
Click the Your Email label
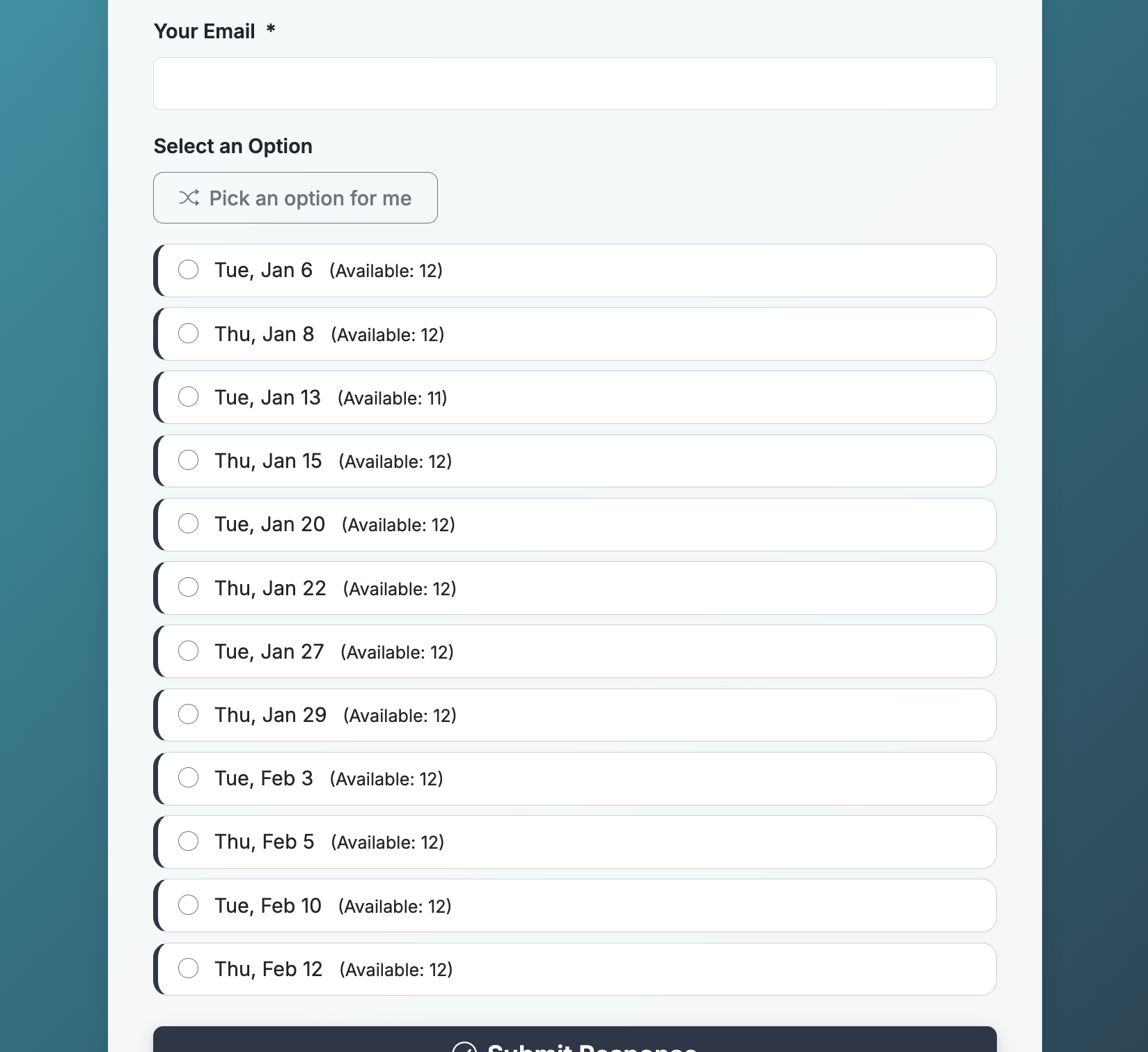(x=205, y=31)
